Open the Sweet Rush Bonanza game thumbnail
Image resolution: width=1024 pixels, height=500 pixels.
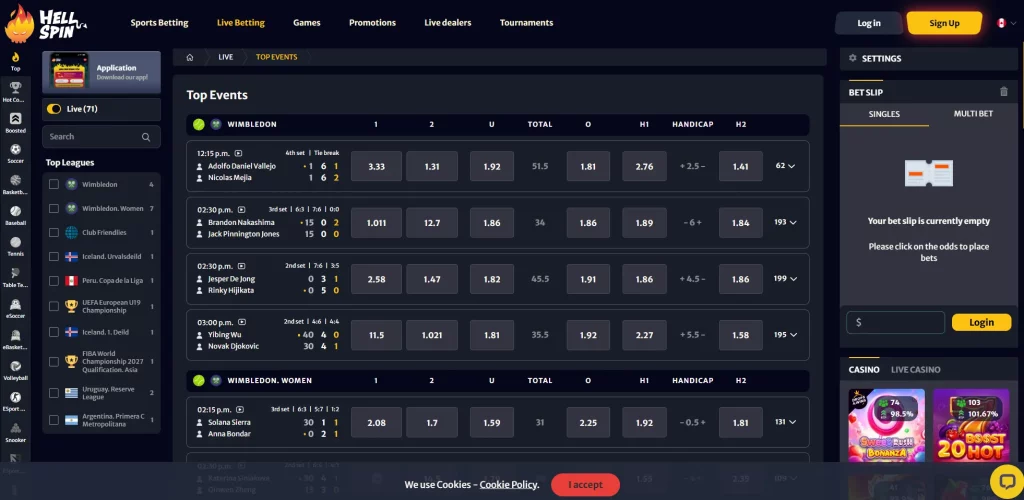pos(887,426)
